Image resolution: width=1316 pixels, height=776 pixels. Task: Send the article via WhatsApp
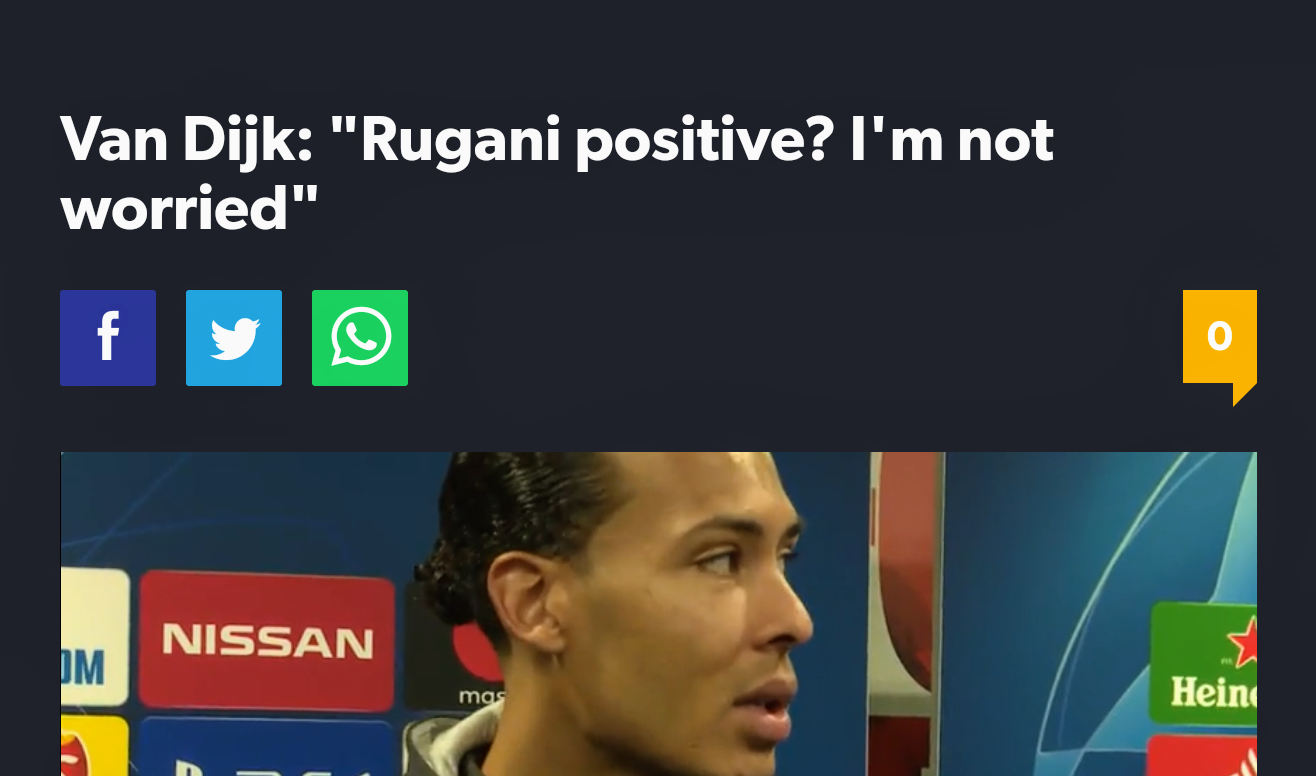click(x=360, y=338)
